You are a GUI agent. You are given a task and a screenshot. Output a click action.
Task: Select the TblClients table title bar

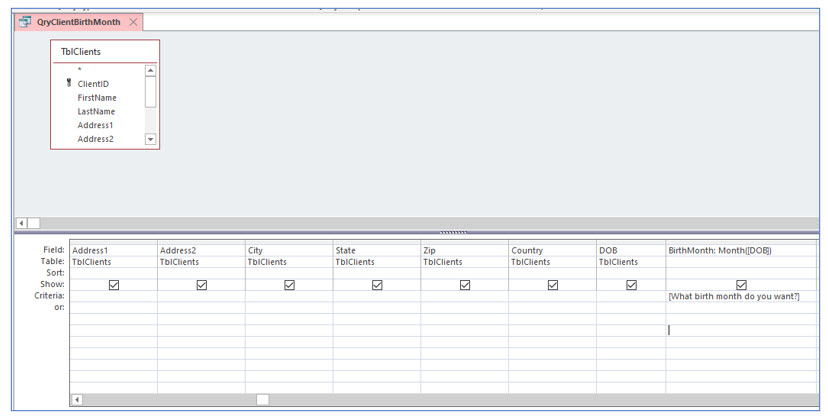tap(105, 52)
